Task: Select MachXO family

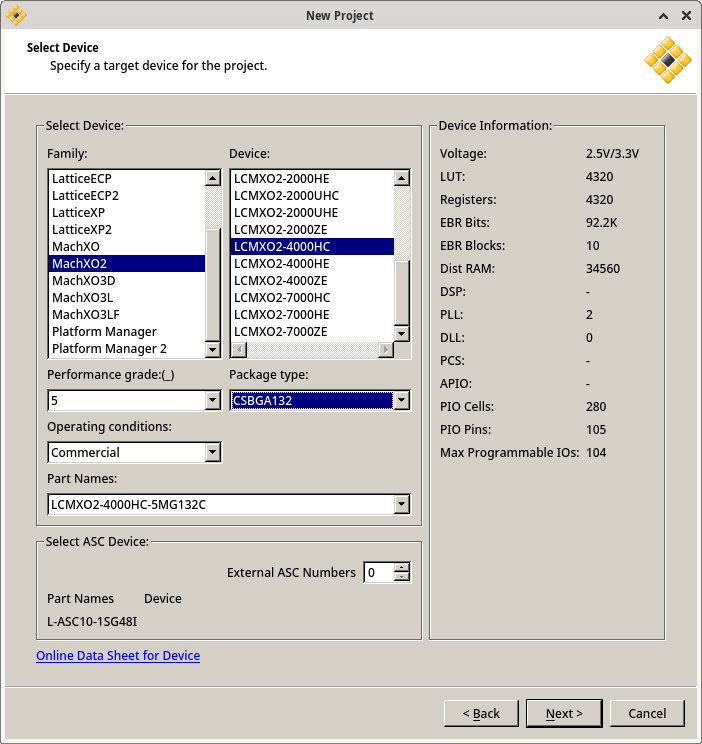Action: (127, 247)
